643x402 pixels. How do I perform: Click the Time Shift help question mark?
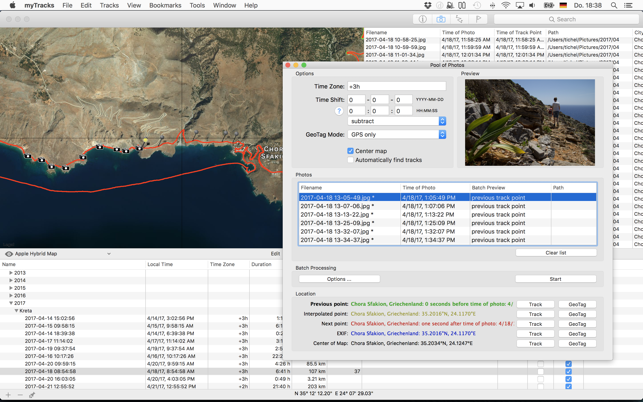[x=339, y=111]
